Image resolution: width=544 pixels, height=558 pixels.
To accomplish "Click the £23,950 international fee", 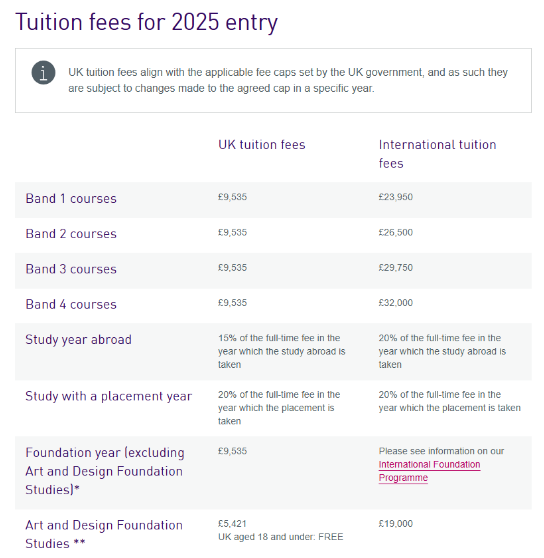I will coord(396,197).
